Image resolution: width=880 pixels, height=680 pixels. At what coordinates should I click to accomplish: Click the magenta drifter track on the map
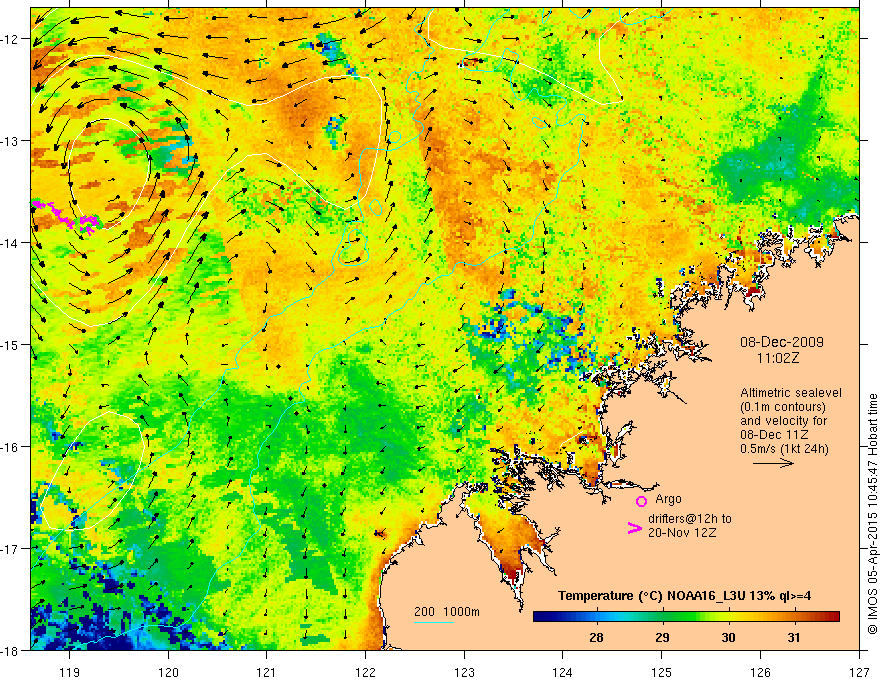[x=66, y=217]
